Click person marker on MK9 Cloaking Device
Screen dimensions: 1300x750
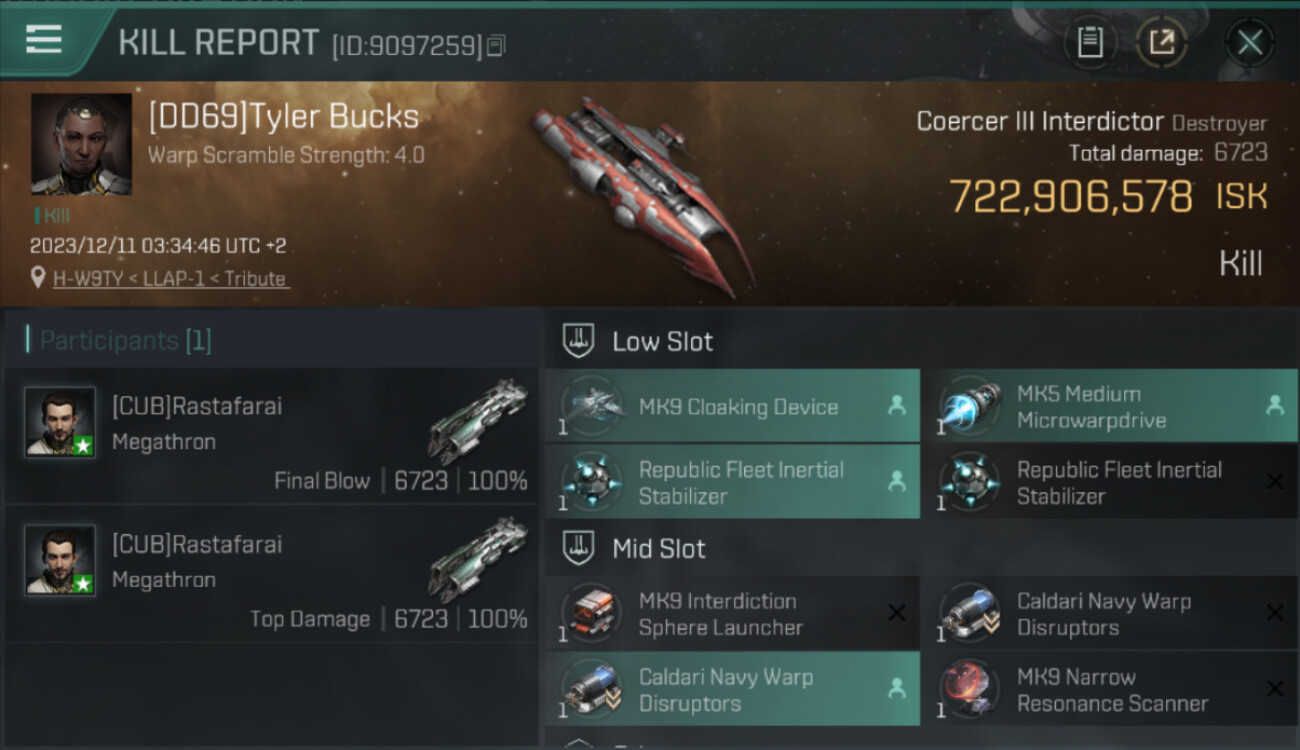896,405
